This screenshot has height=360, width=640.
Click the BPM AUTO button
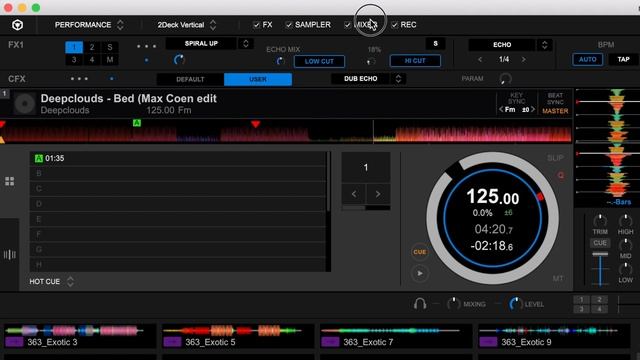pyautogui.click(x=587, y=59)
